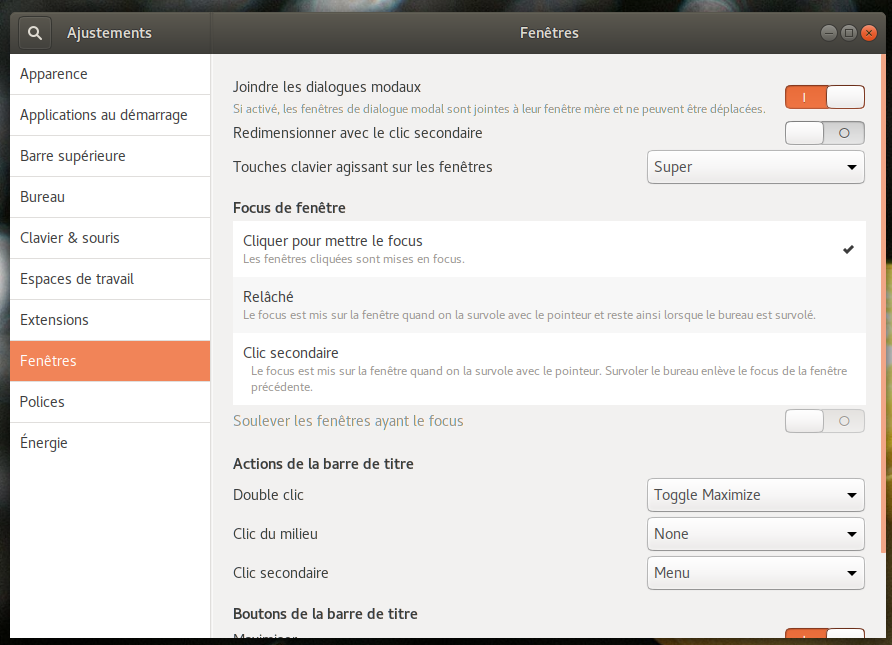Toggle Soulever les fenêtres ayant le focus

pyautogui.click(x=824, y=421)
